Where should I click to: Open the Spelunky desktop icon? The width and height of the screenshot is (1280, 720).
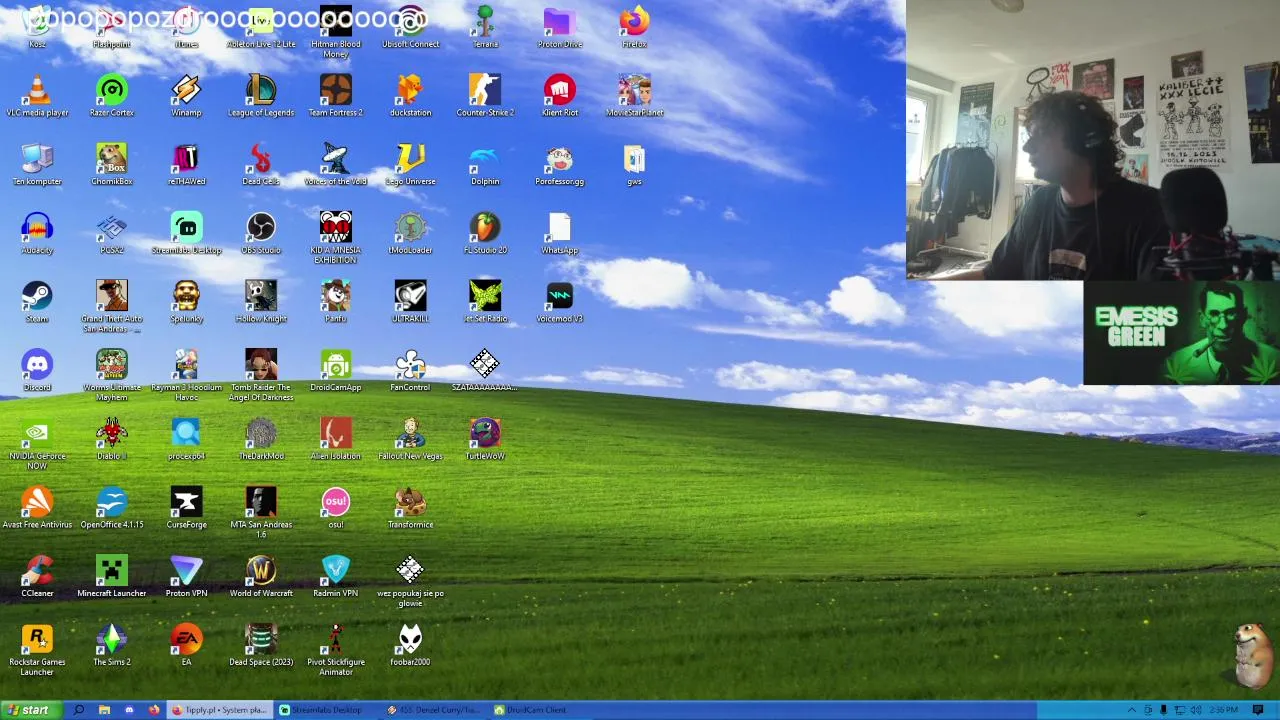point(186,302)
